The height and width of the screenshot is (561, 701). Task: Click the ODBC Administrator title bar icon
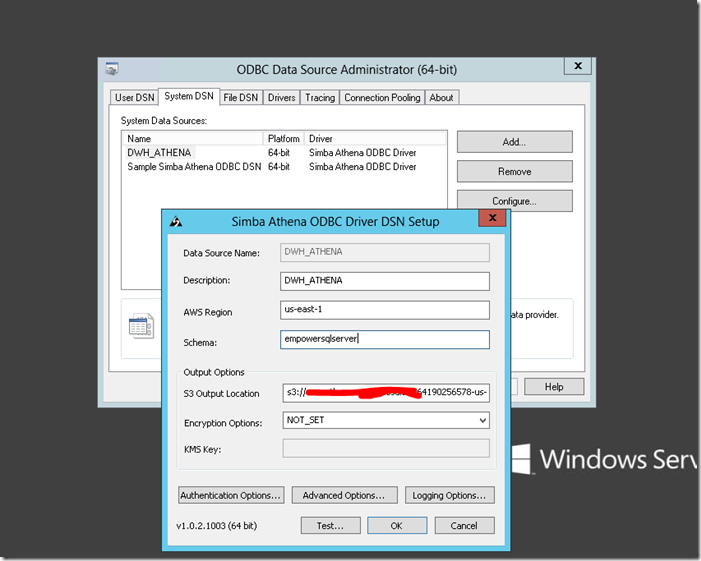point(112,69)
